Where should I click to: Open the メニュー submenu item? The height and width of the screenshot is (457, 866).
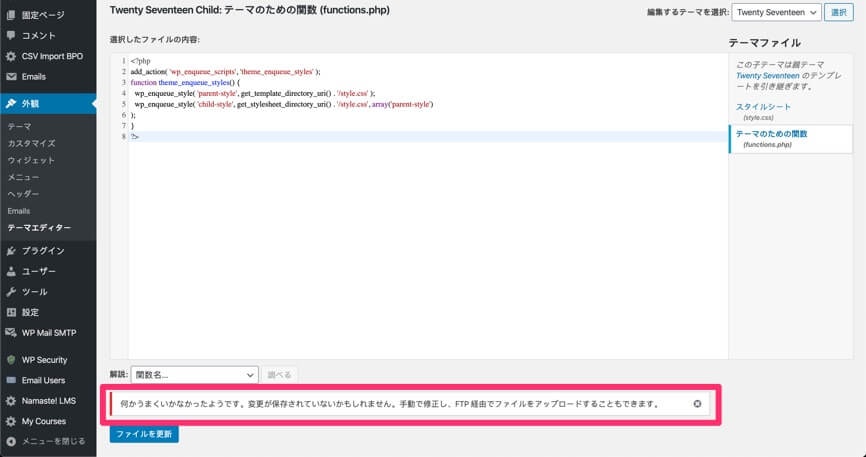point(23,177)
